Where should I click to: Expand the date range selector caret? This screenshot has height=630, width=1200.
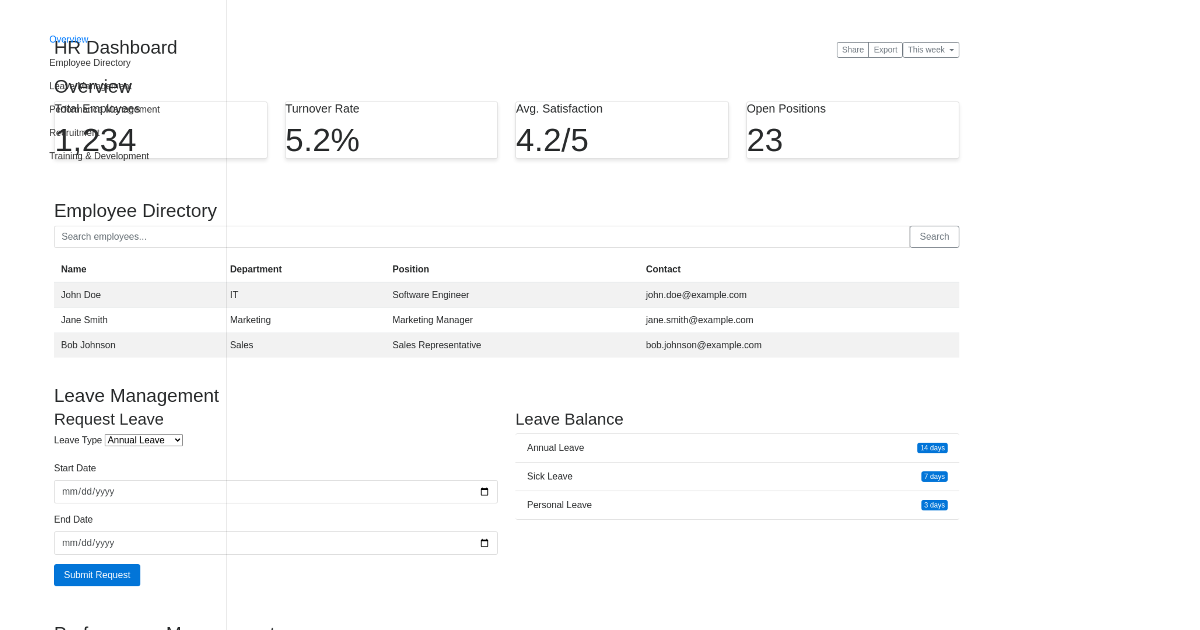click(x=952, y=49)
